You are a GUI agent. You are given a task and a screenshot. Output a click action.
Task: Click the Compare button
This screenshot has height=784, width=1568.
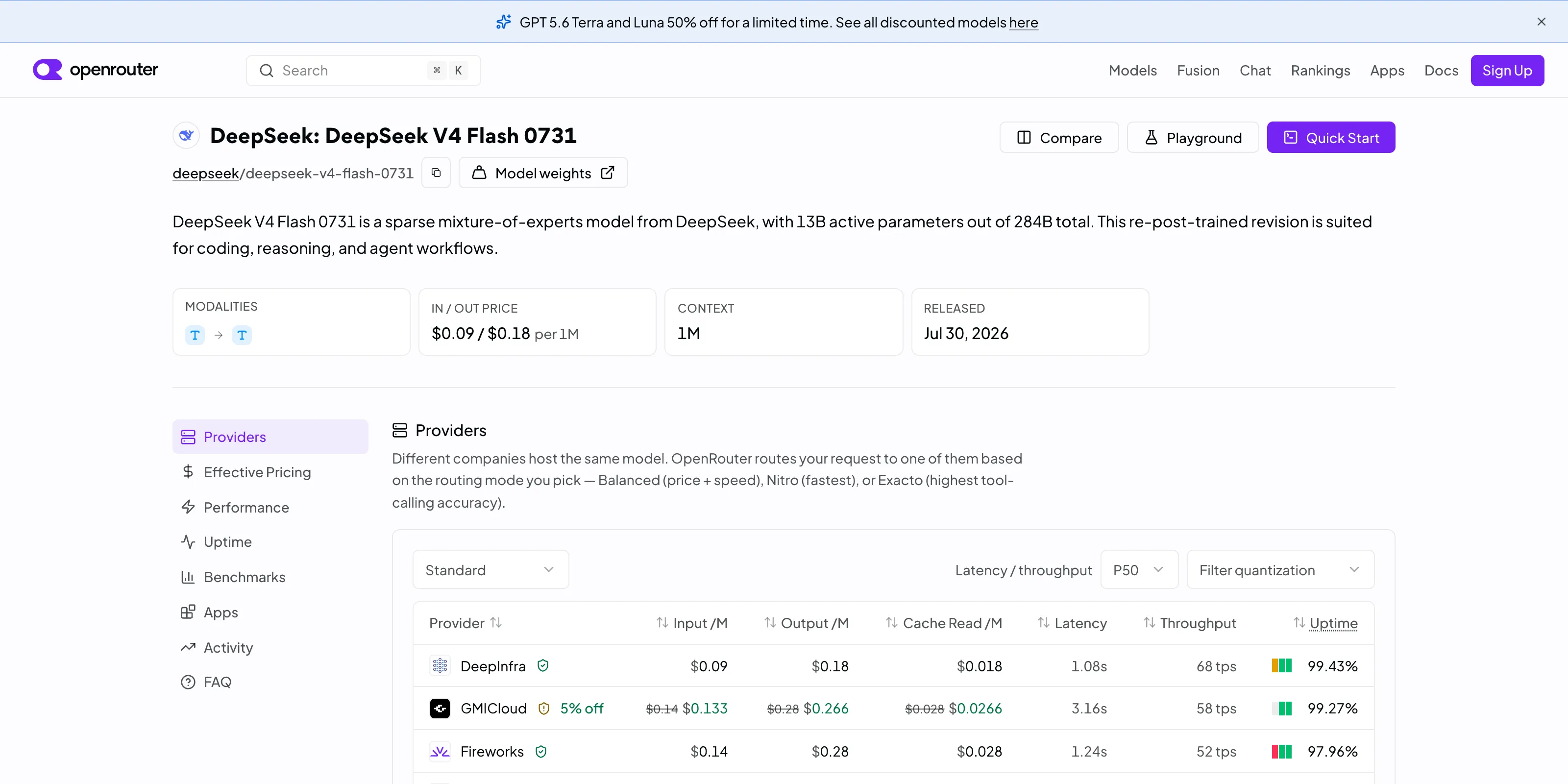[x=1058, y=138]
